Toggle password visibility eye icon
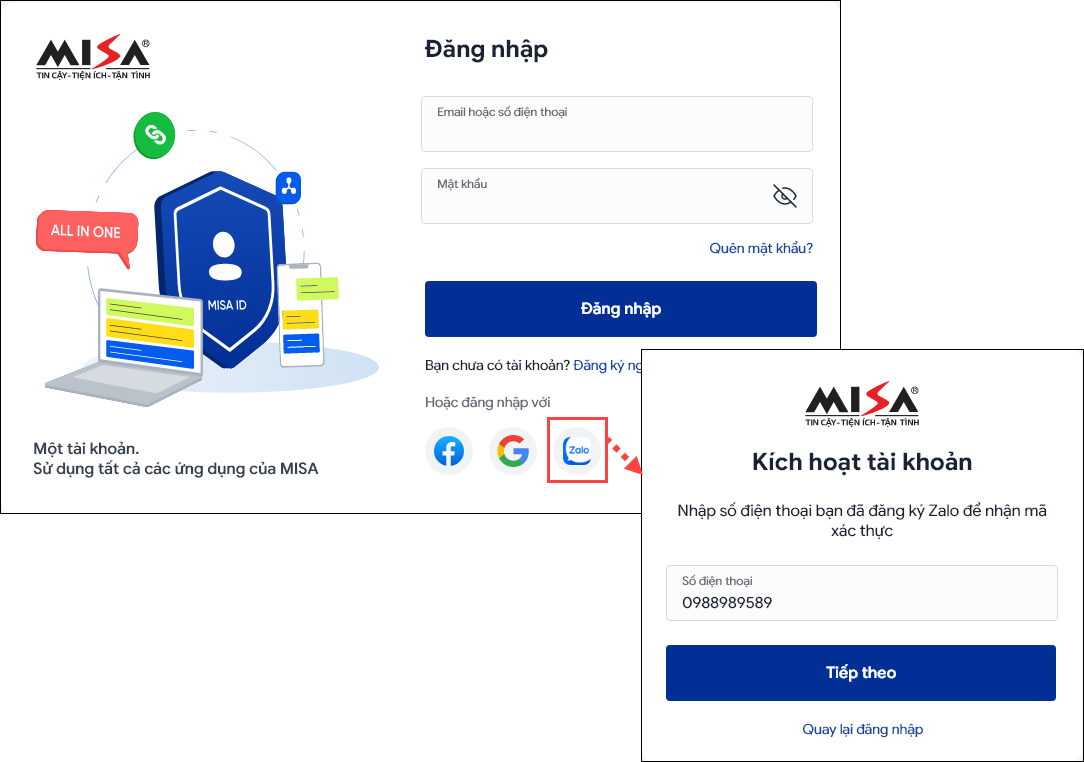Viewport: 1084px width, 762px height. pos(785,196)
